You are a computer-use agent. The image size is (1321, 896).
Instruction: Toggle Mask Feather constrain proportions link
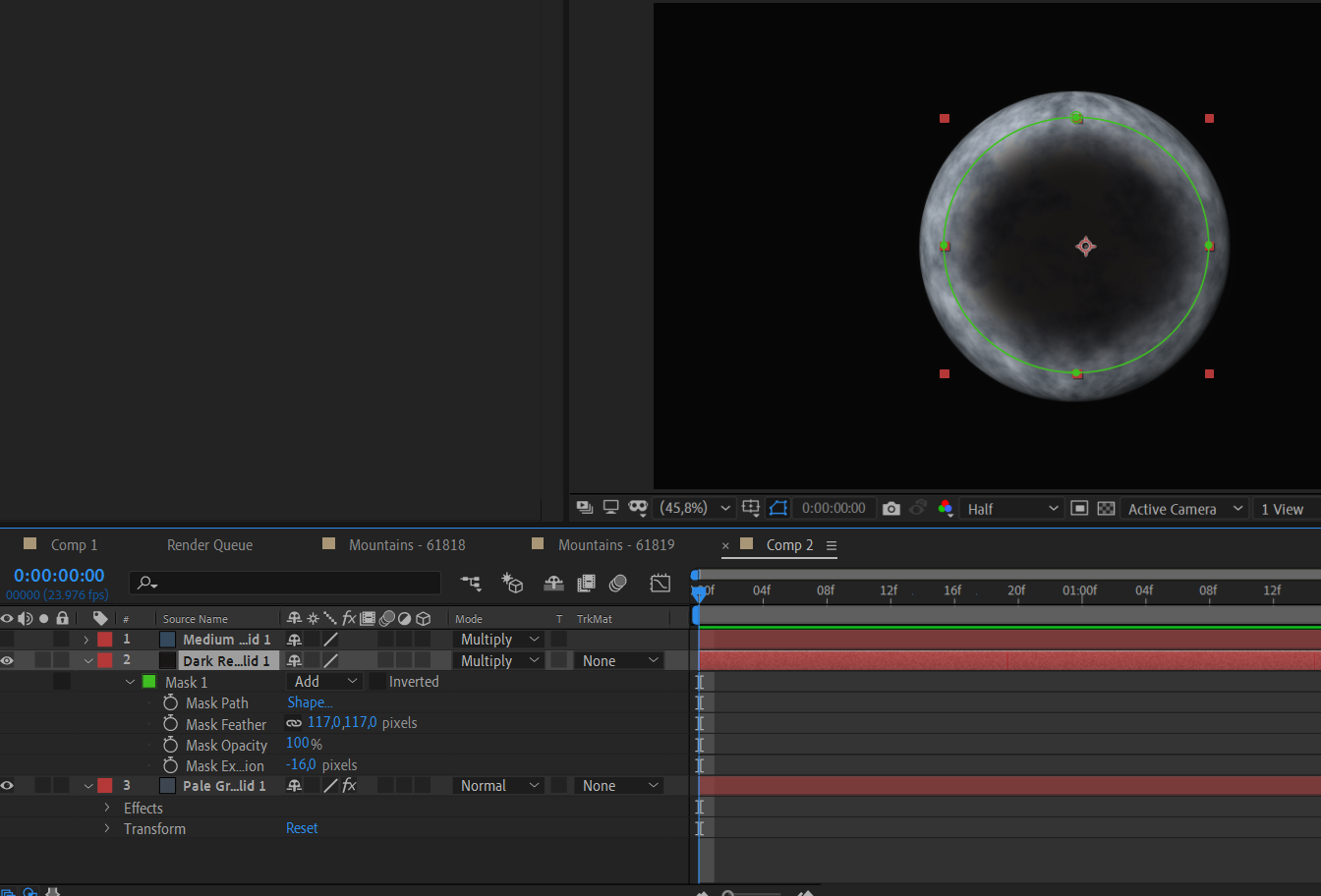[x=294, y=723]
